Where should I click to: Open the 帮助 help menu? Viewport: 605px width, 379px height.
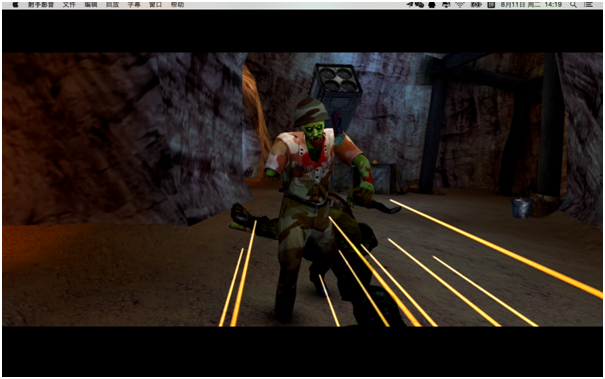click(x=177, y=5)
